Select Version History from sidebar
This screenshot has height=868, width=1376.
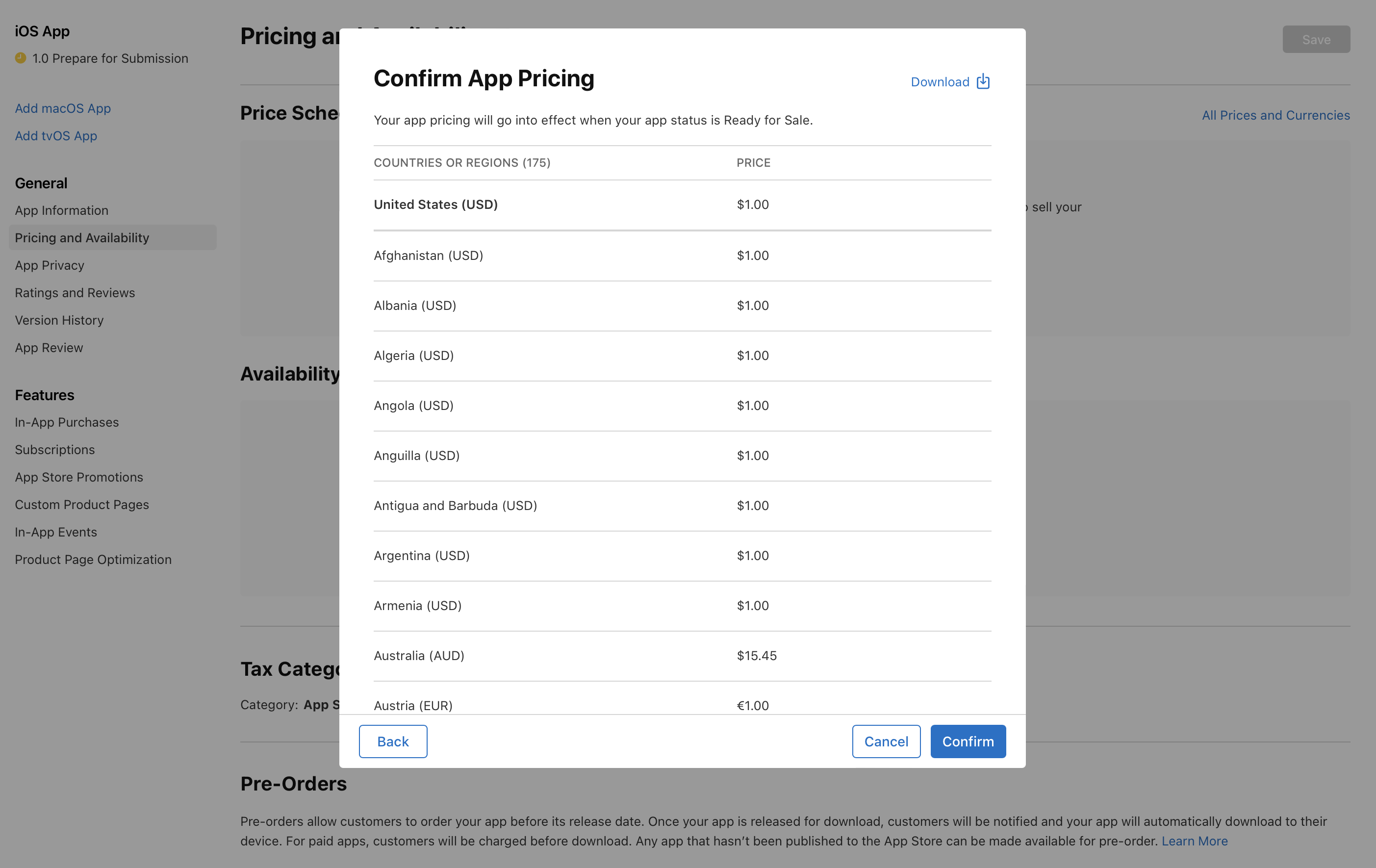pyautogui.click(x=59, y=320)
